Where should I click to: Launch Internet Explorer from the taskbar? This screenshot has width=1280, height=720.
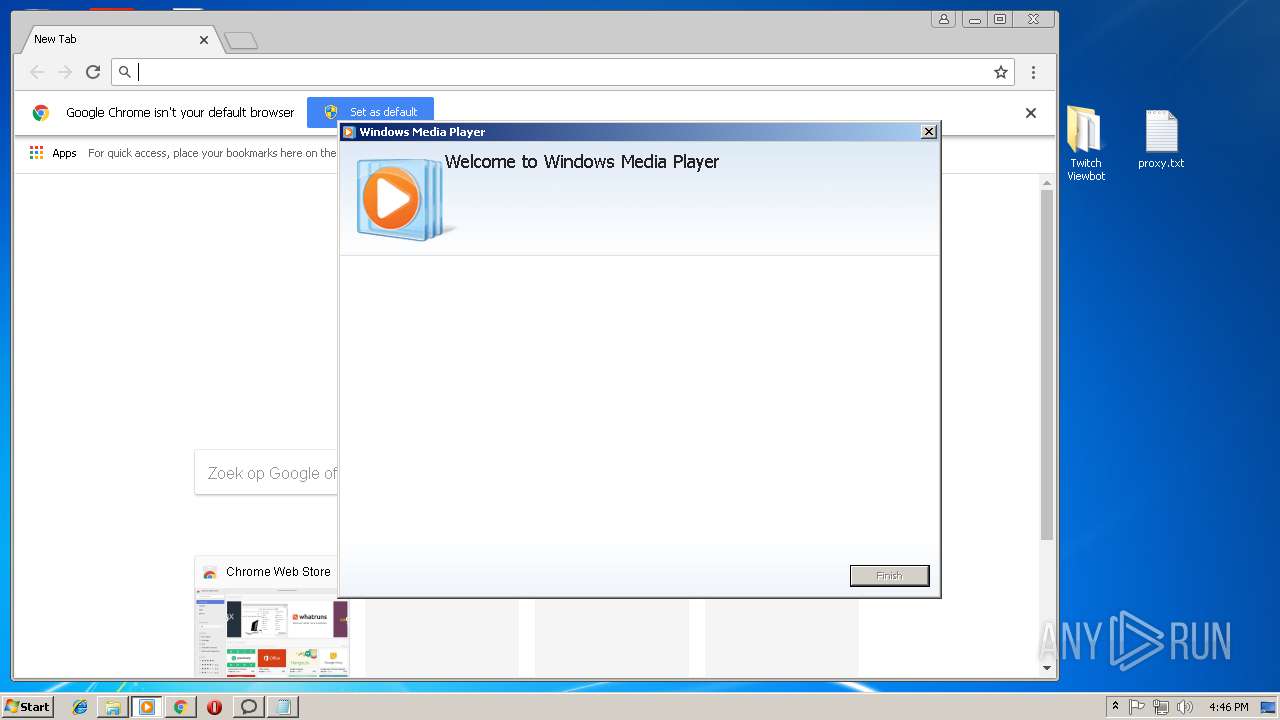pyautogui.click(x=80, y=707)
